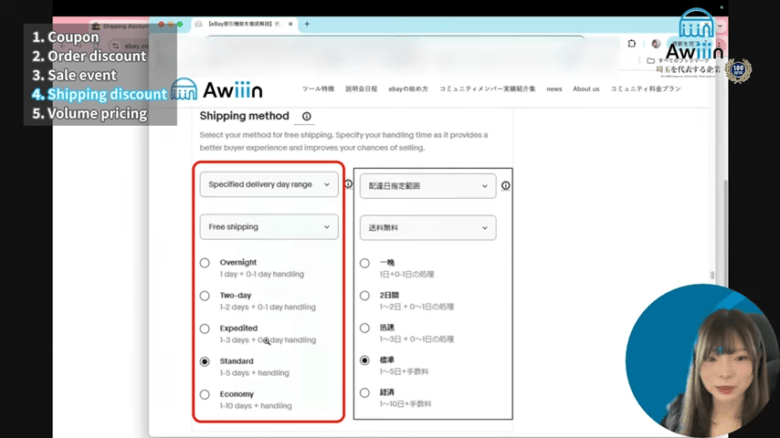Expand the 送料無料 dropdown
Screen dimensions: 780x438
(x=428, y=228)
